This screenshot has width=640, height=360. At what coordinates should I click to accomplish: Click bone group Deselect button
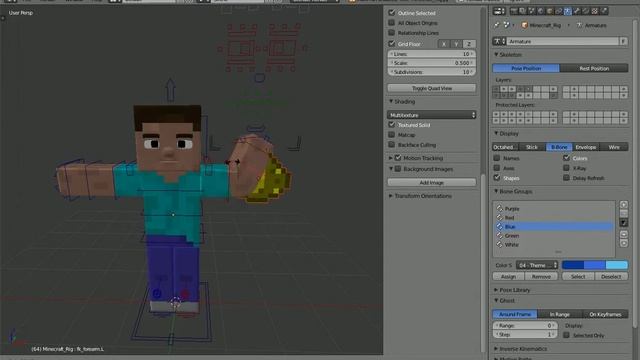(611, 276)
